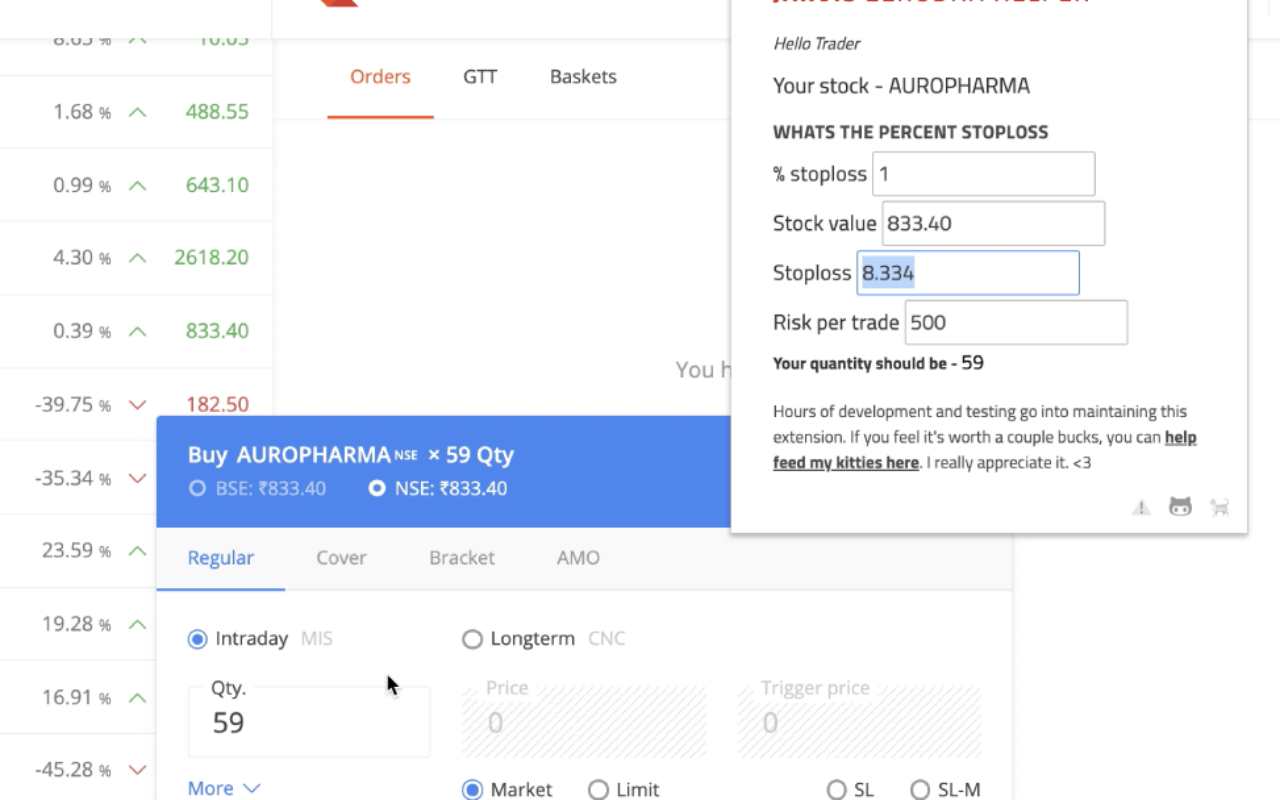Click the -39.75 % change value
1280x800 pixels.
tap(73, 405)
